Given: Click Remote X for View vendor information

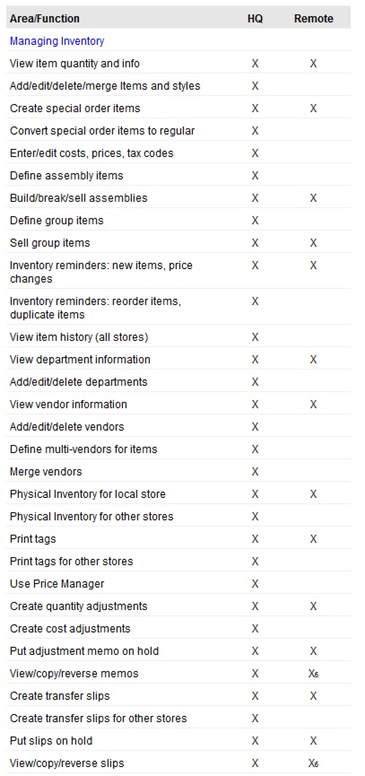Looking at the screenshot, I should coord(314,404).
